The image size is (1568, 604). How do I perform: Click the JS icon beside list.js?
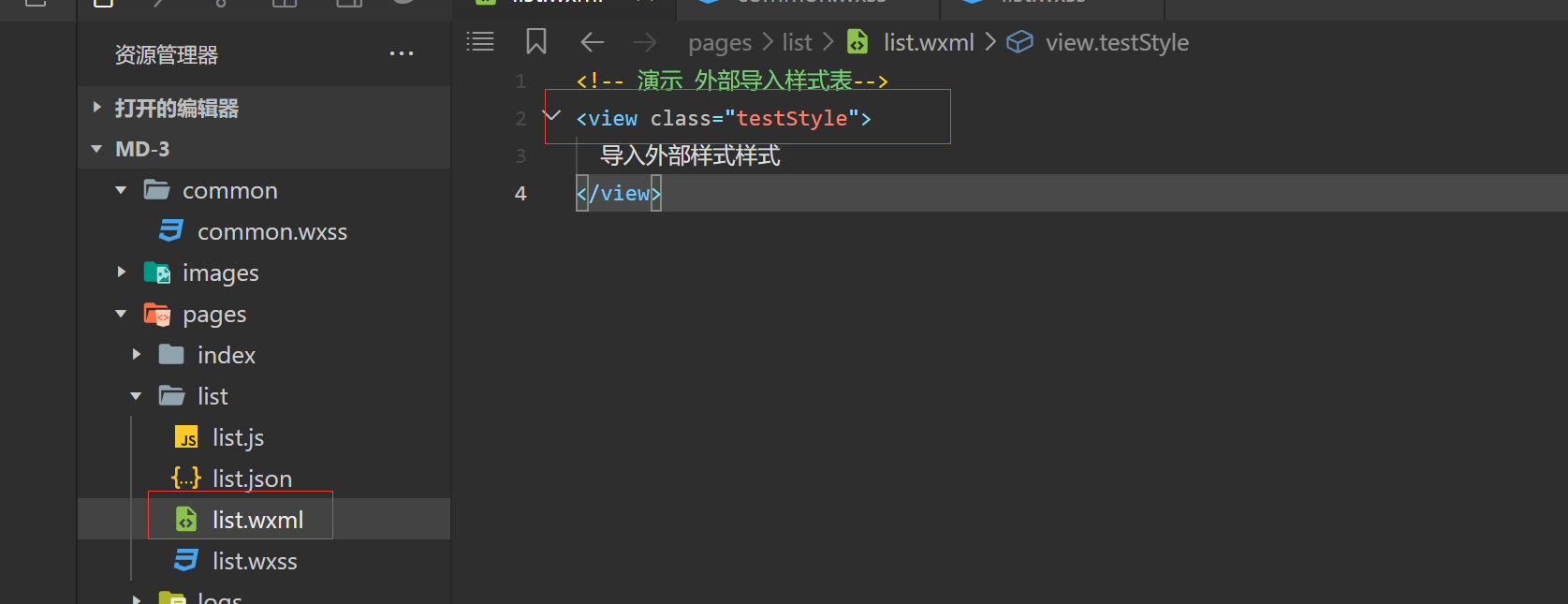pos(187,437)
